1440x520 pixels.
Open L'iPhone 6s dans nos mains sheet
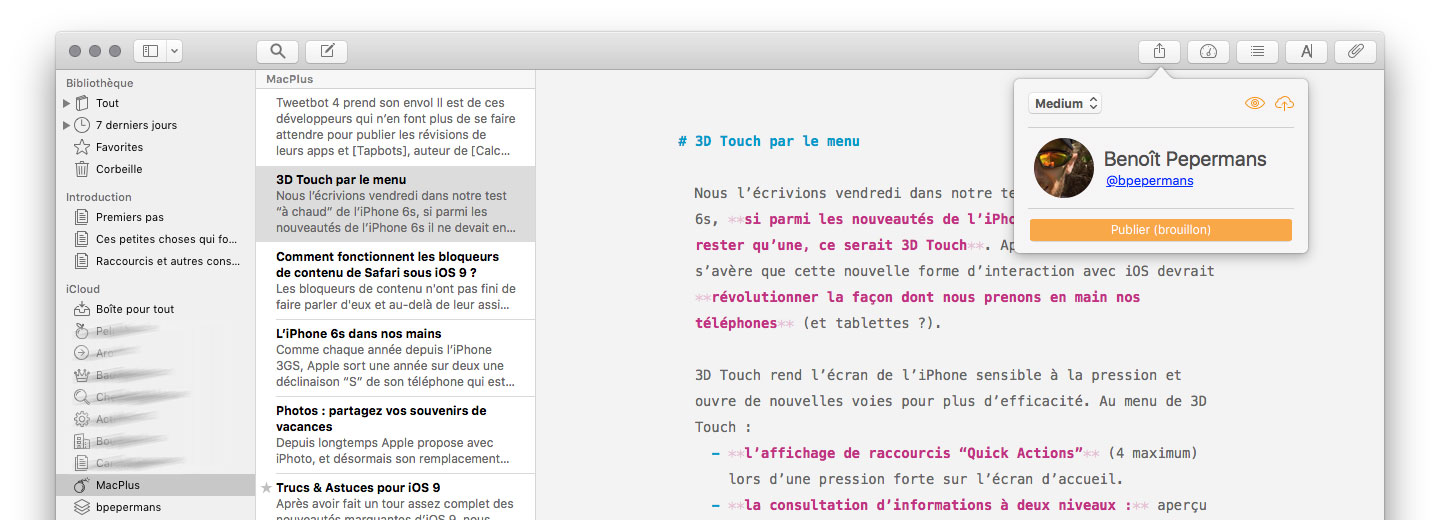[396, 358]
